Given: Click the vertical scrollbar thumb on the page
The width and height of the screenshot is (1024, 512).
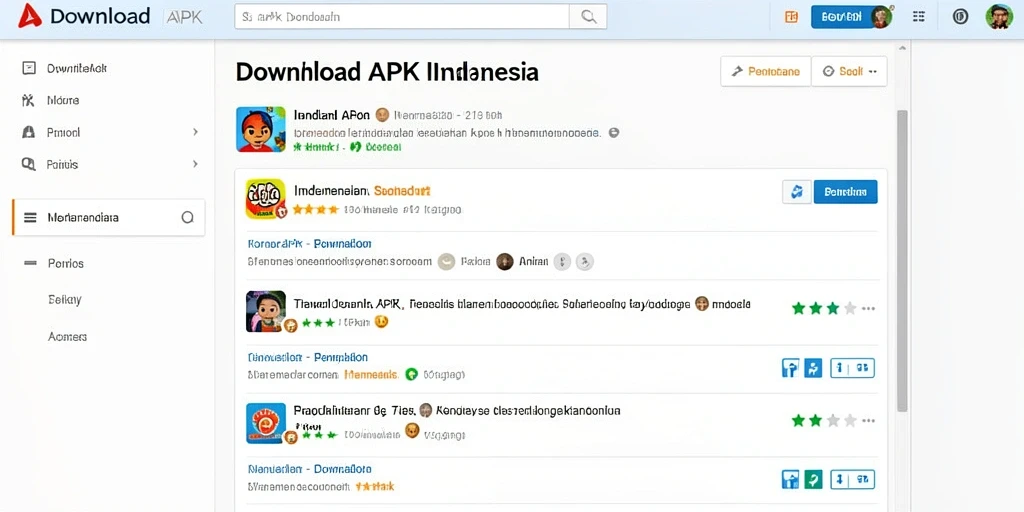Looking at the screenshot, I should [902, 261].
